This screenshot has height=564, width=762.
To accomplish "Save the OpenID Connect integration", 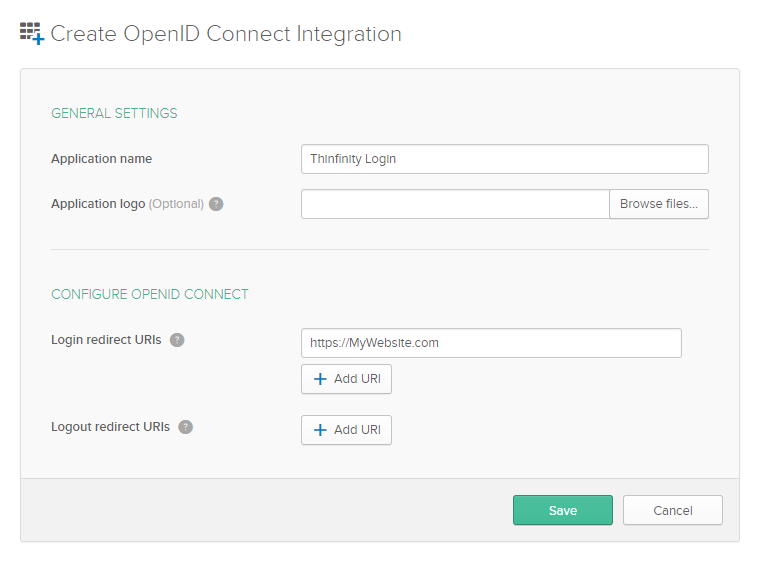I will tap(563, 510).
